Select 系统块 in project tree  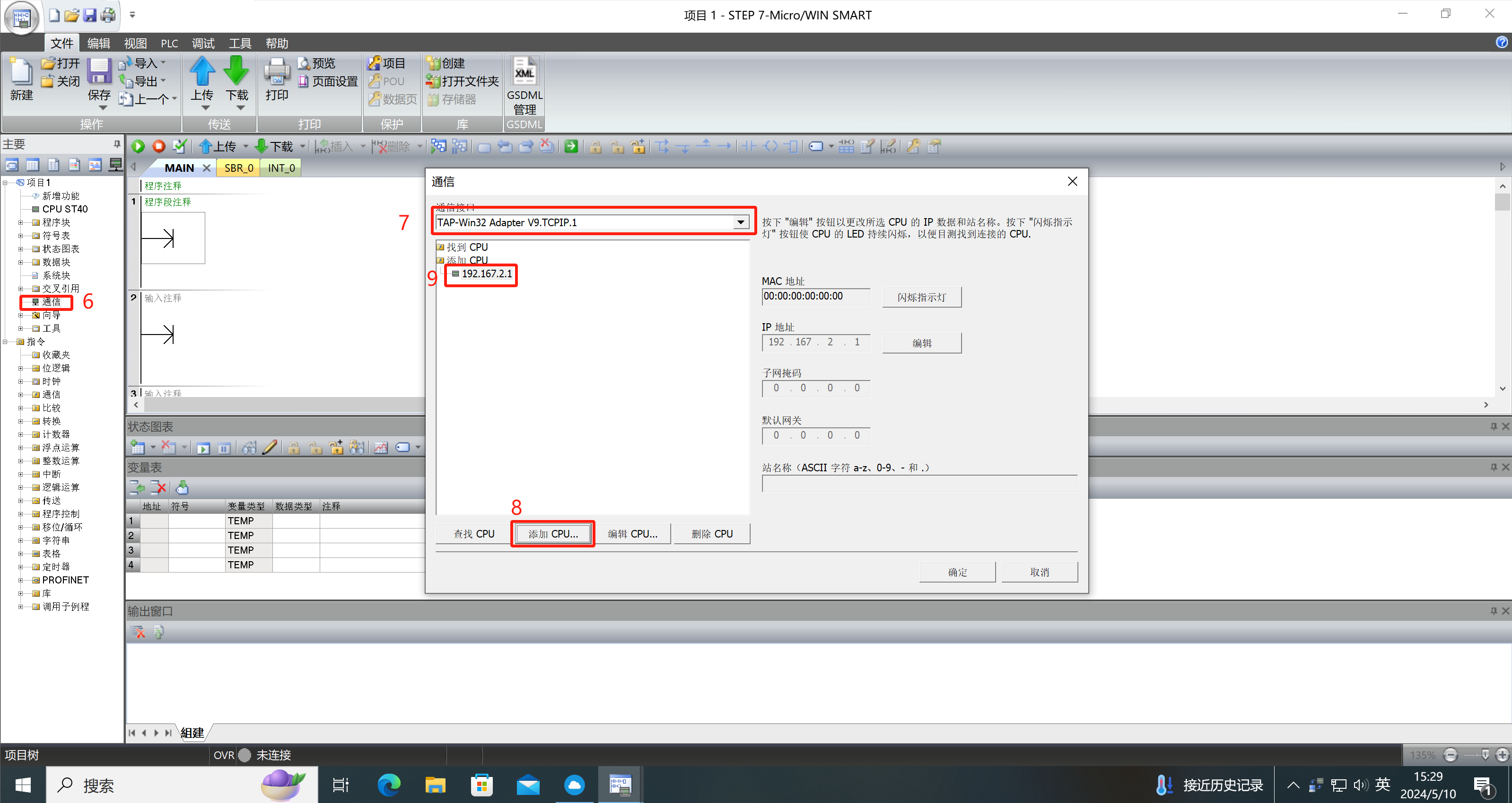click(x=56, y=275)
